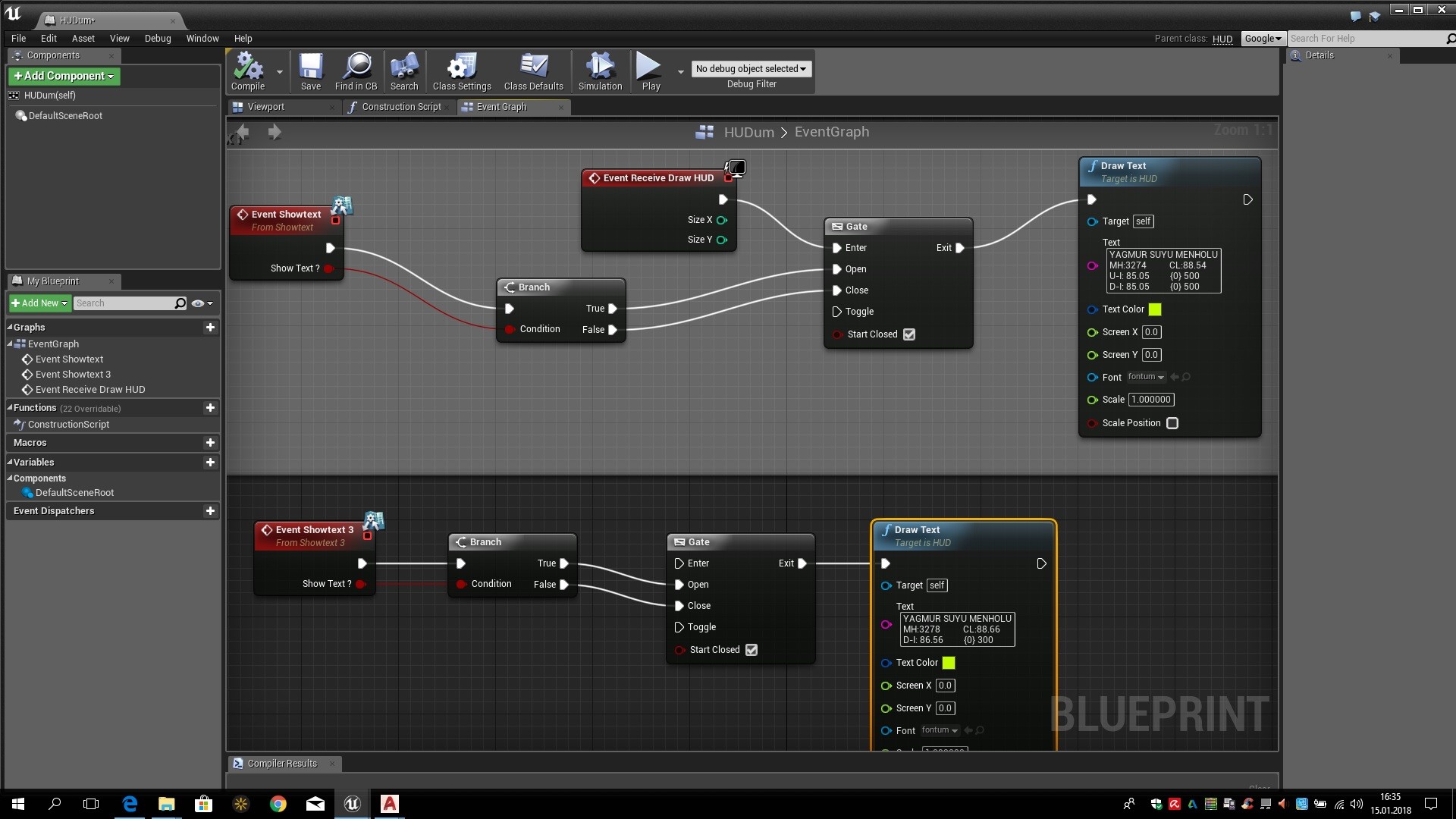Click Find in CB toolbar icon
Viewport: 1456px width, 819px height.
click(x=356, y=72)
